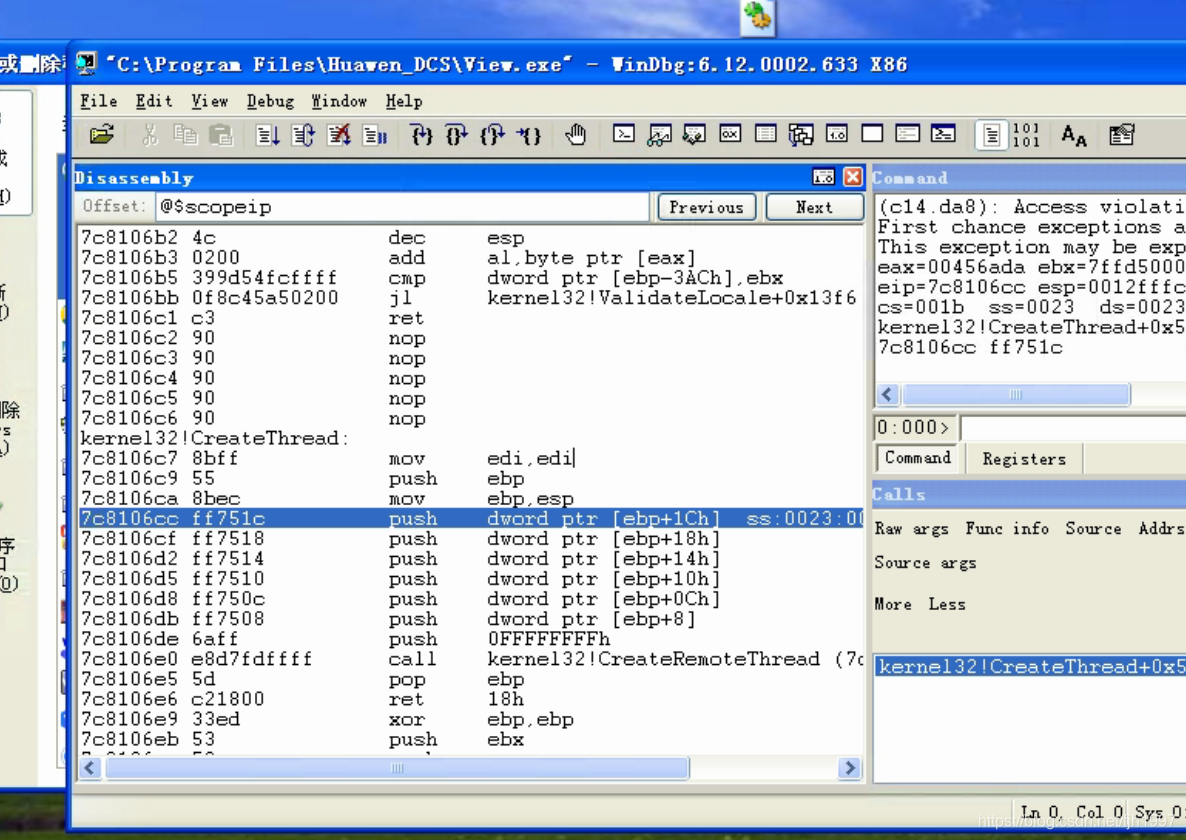Open the Options toolbar icon
The image size is (1186, 840).
point(1121,135)
